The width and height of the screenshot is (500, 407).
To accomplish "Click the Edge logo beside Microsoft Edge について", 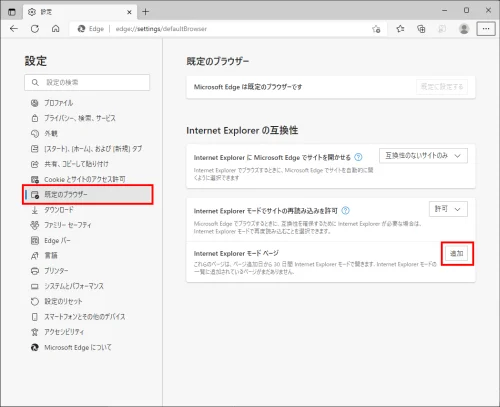I will pyautogui.click(x=35, y=347).
